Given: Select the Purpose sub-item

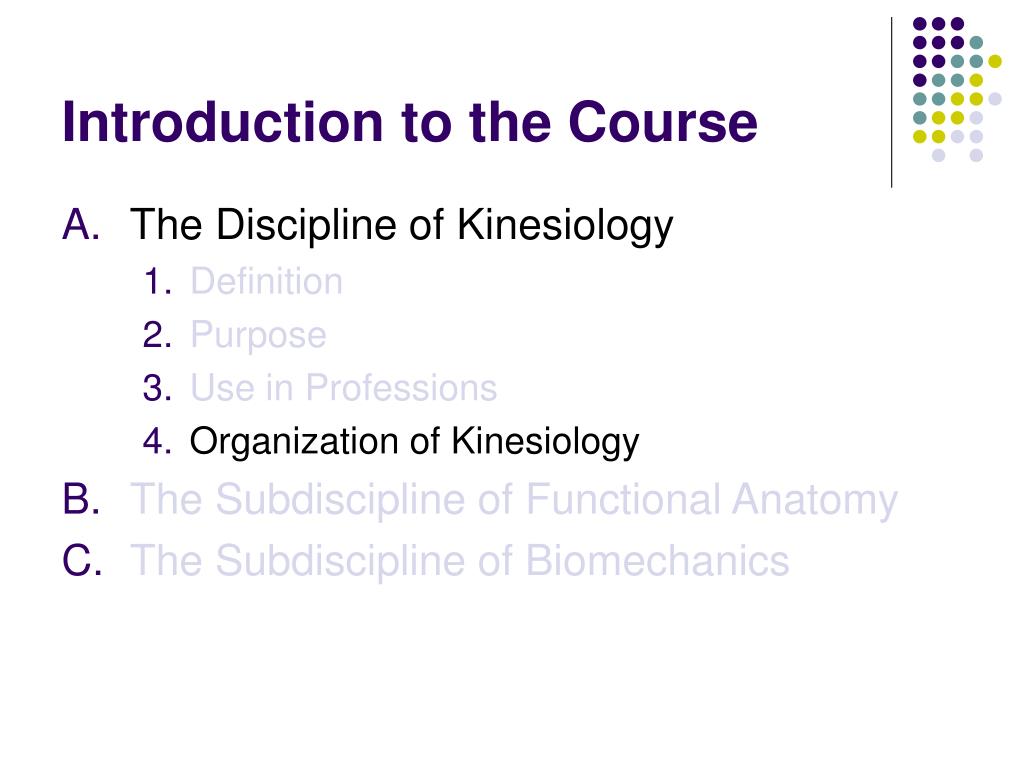Looking at the screenshot, I should [x=258, y=336].
